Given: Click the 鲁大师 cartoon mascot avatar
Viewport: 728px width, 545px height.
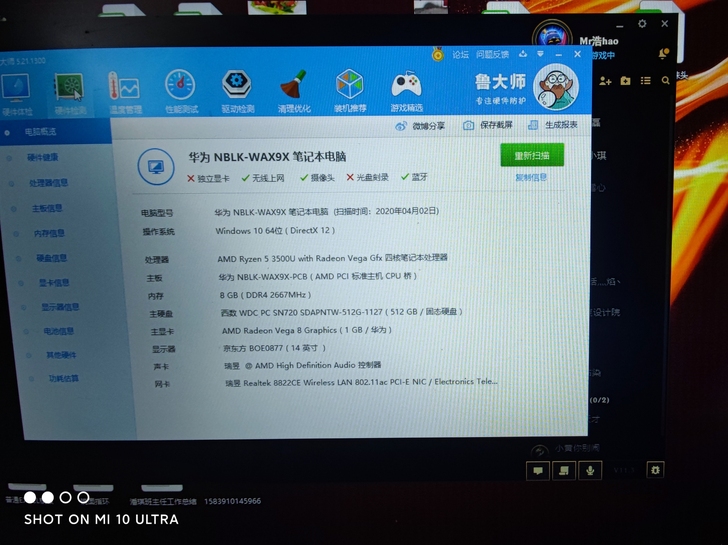Looking at the screenshot, I should [x=556, y=87].
